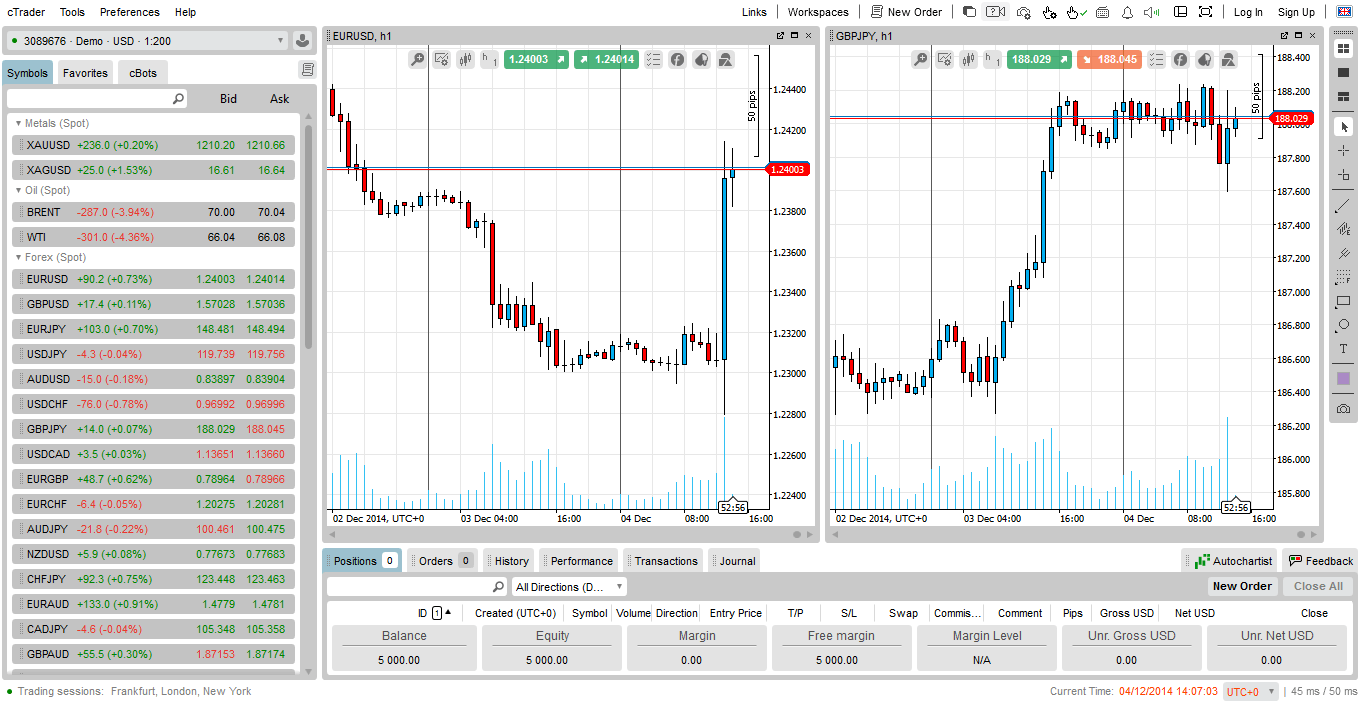
Task: Take a chart snapshot with camera icon
Action: click(1343, 408)
